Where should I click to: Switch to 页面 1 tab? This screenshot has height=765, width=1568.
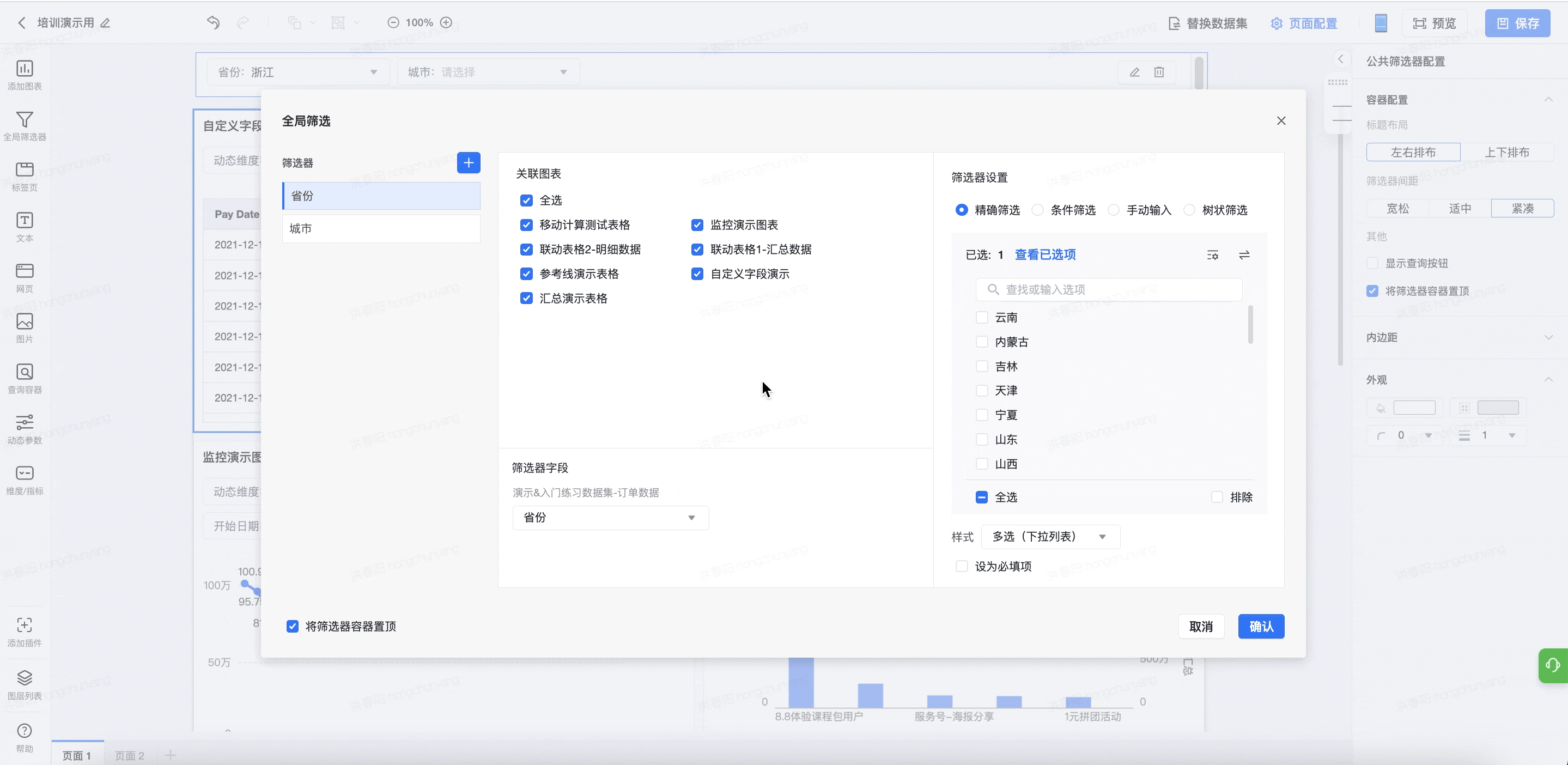tap(77, 755)
